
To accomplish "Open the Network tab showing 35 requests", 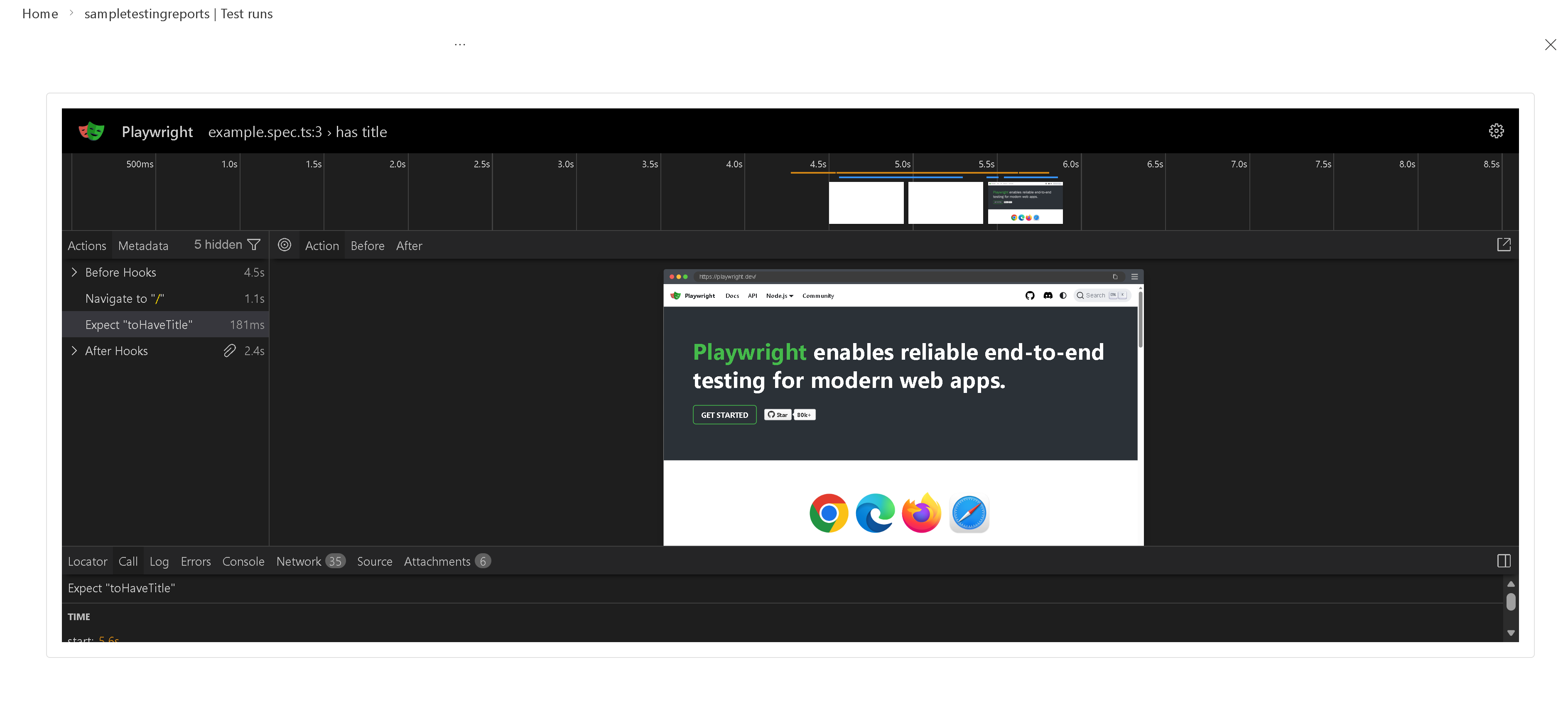I will click(299, 560).
